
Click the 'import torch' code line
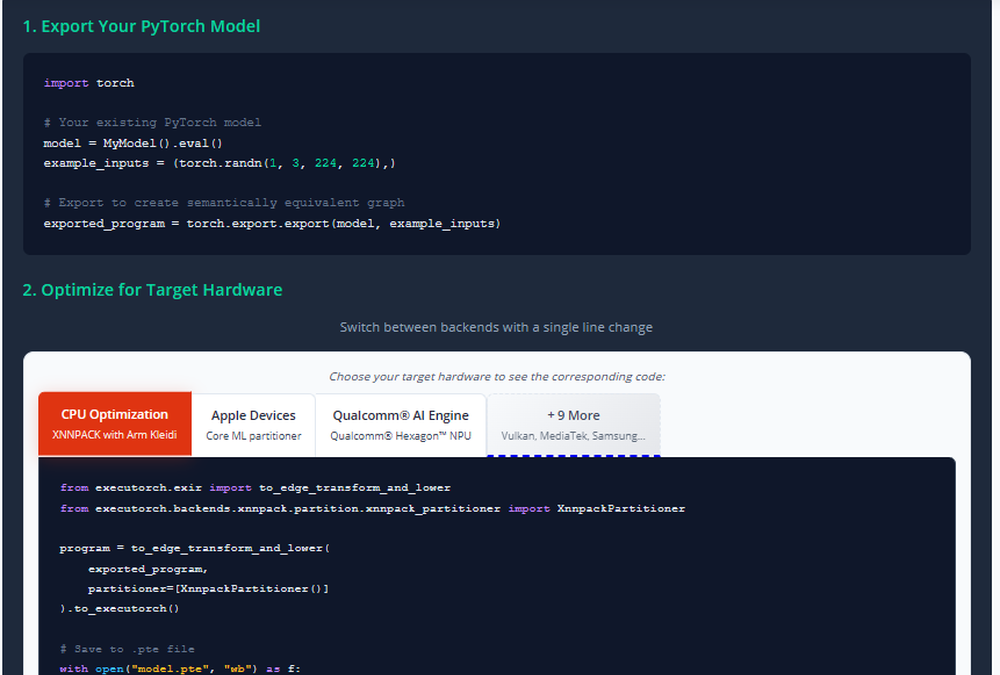click(89, 83)
